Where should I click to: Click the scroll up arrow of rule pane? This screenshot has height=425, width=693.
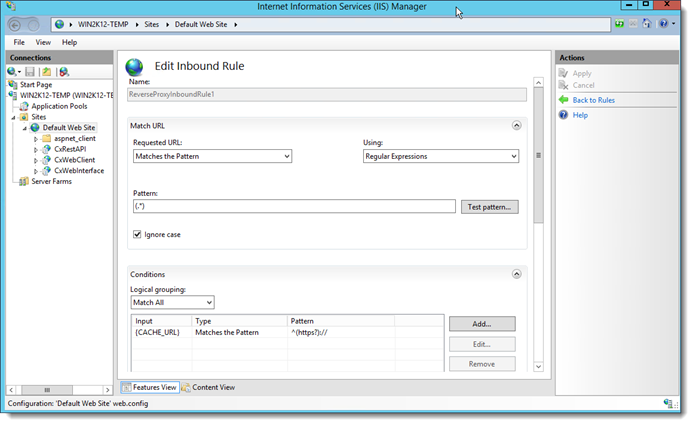point(538,83)
